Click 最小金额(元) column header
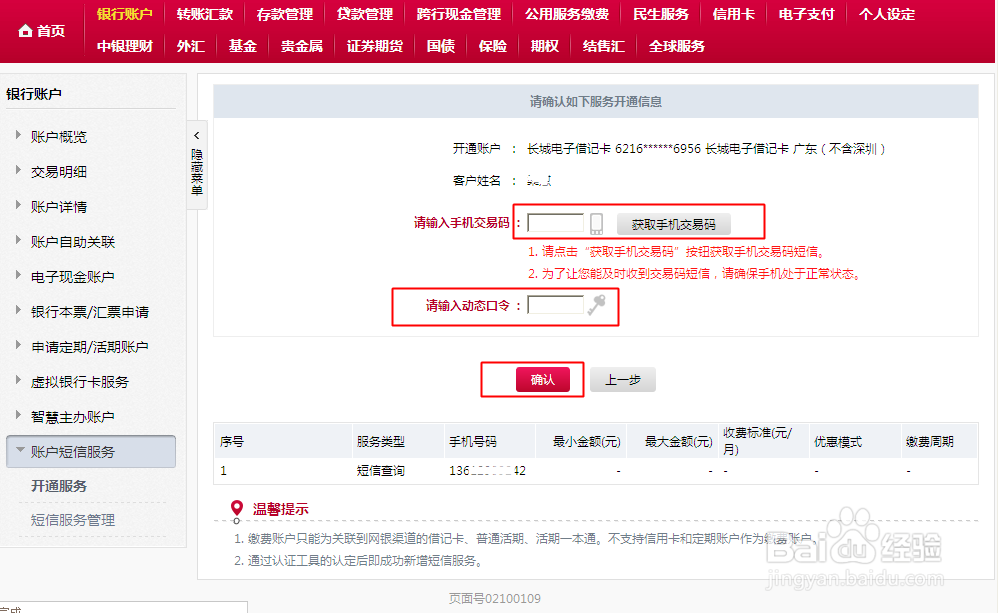The image size is (998, 613). click(x=586, y=442)
